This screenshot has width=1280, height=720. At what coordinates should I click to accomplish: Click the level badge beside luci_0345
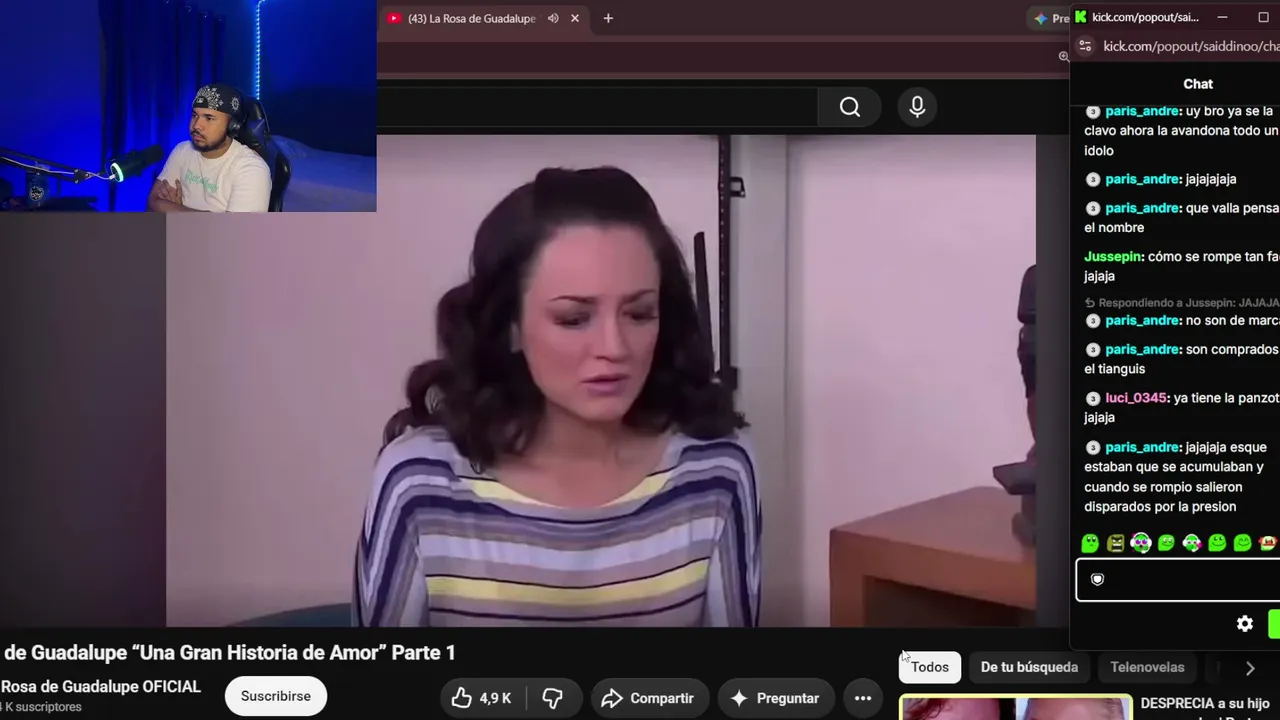tap(1093, 398)
